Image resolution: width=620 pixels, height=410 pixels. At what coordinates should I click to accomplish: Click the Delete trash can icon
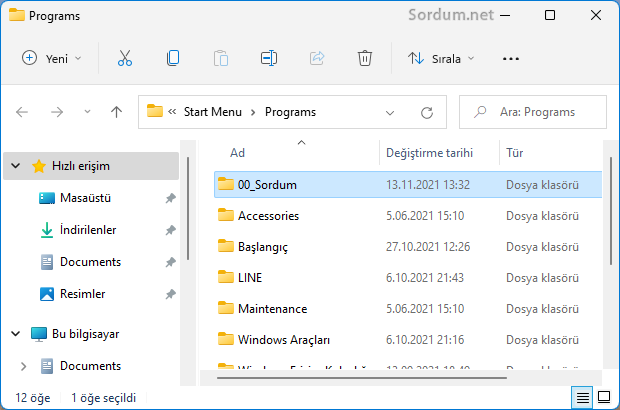[365, 59]
